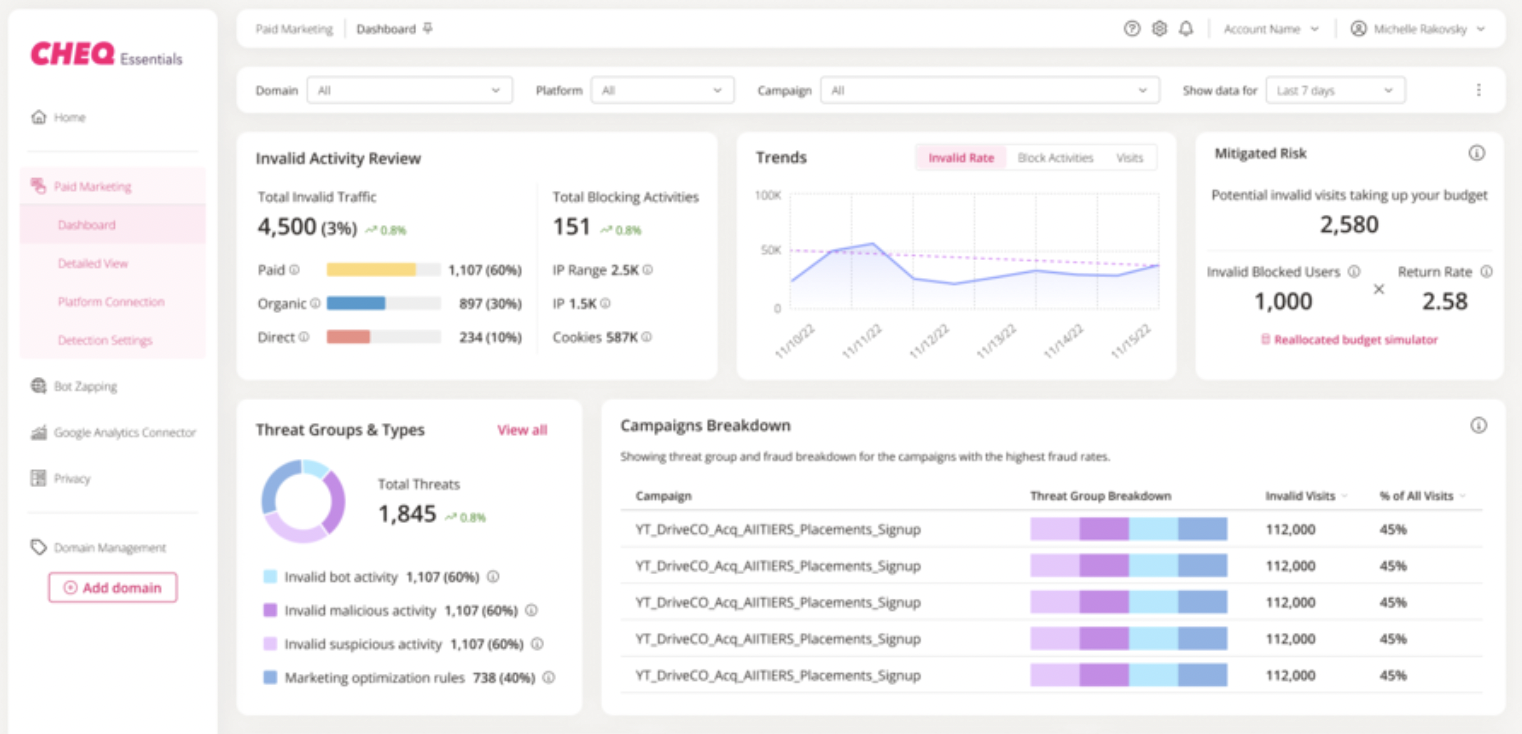Open the Reallocated budget simulator link
This screenshot has width=1522, height=734.
1349,340
